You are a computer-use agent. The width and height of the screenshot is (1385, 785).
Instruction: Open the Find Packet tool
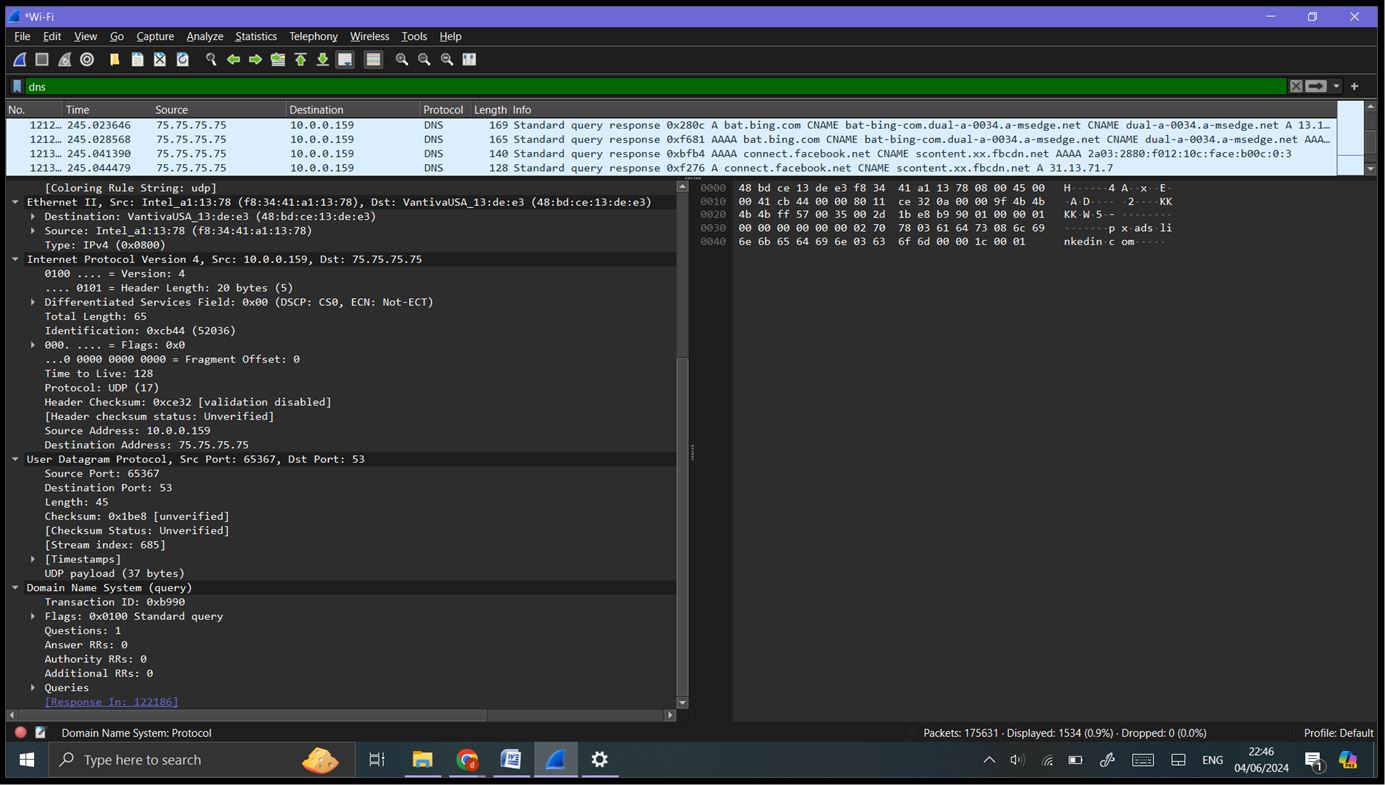tap(210, 59)
